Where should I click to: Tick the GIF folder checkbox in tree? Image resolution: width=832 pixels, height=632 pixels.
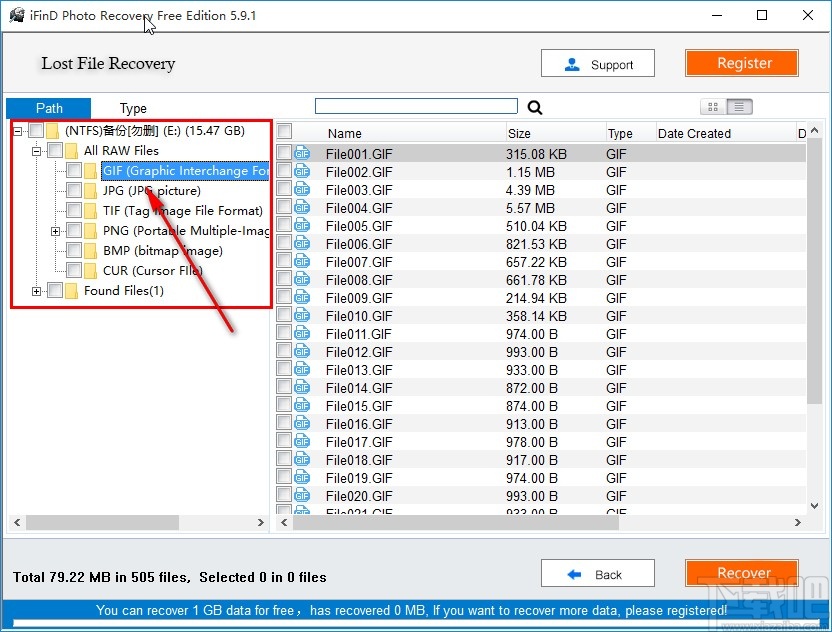(74, 170)
